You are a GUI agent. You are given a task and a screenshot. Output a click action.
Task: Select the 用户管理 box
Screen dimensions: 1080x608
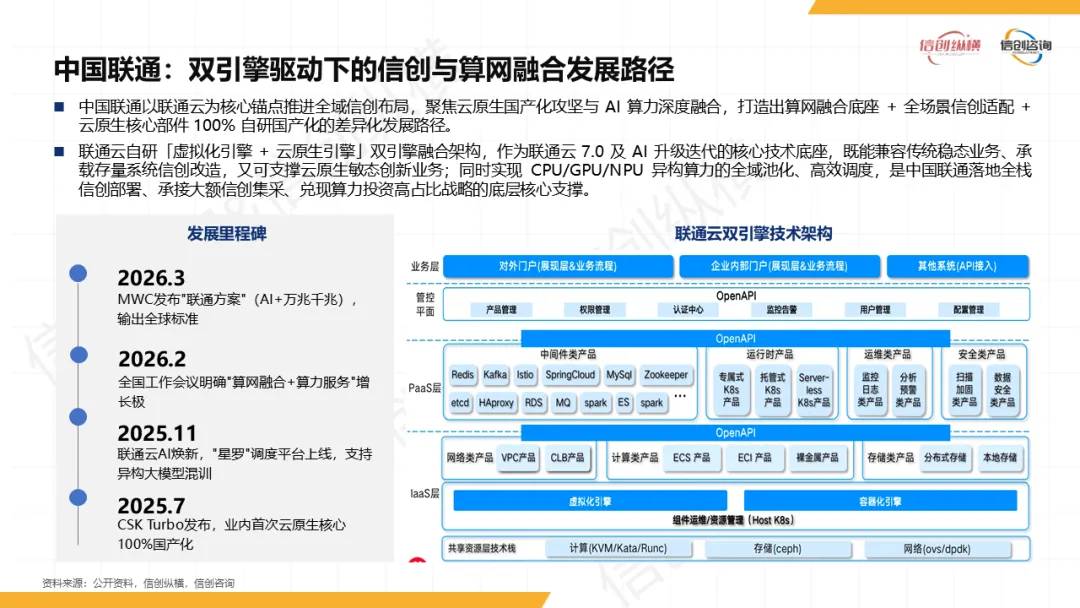pyautogui.click(x=875, y=310)
